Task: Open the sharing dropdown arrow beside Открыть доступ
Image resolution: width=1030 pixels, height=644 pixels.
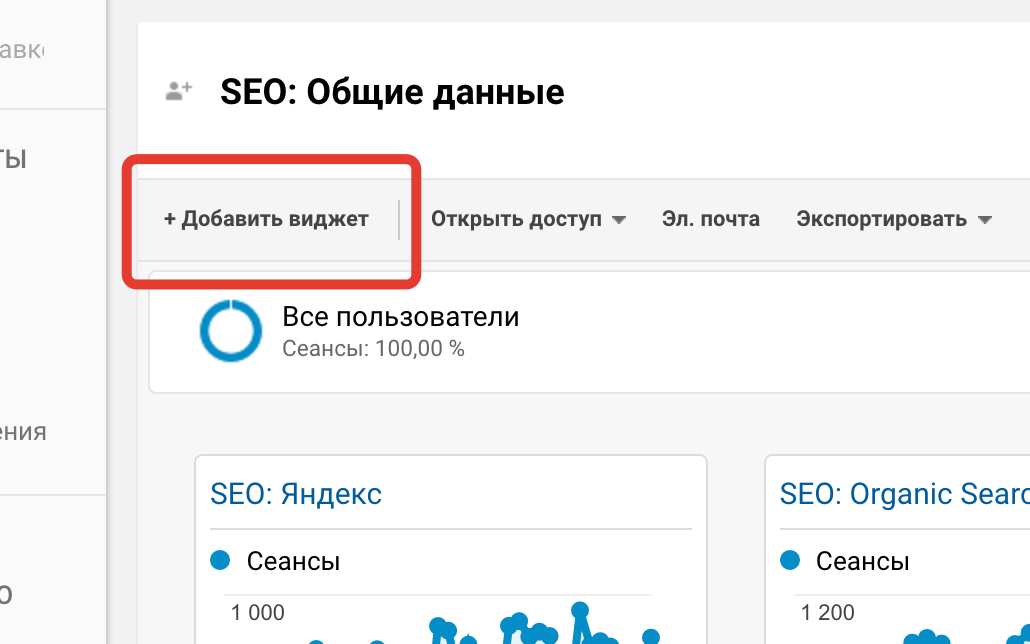Action: tap(621, 219)
